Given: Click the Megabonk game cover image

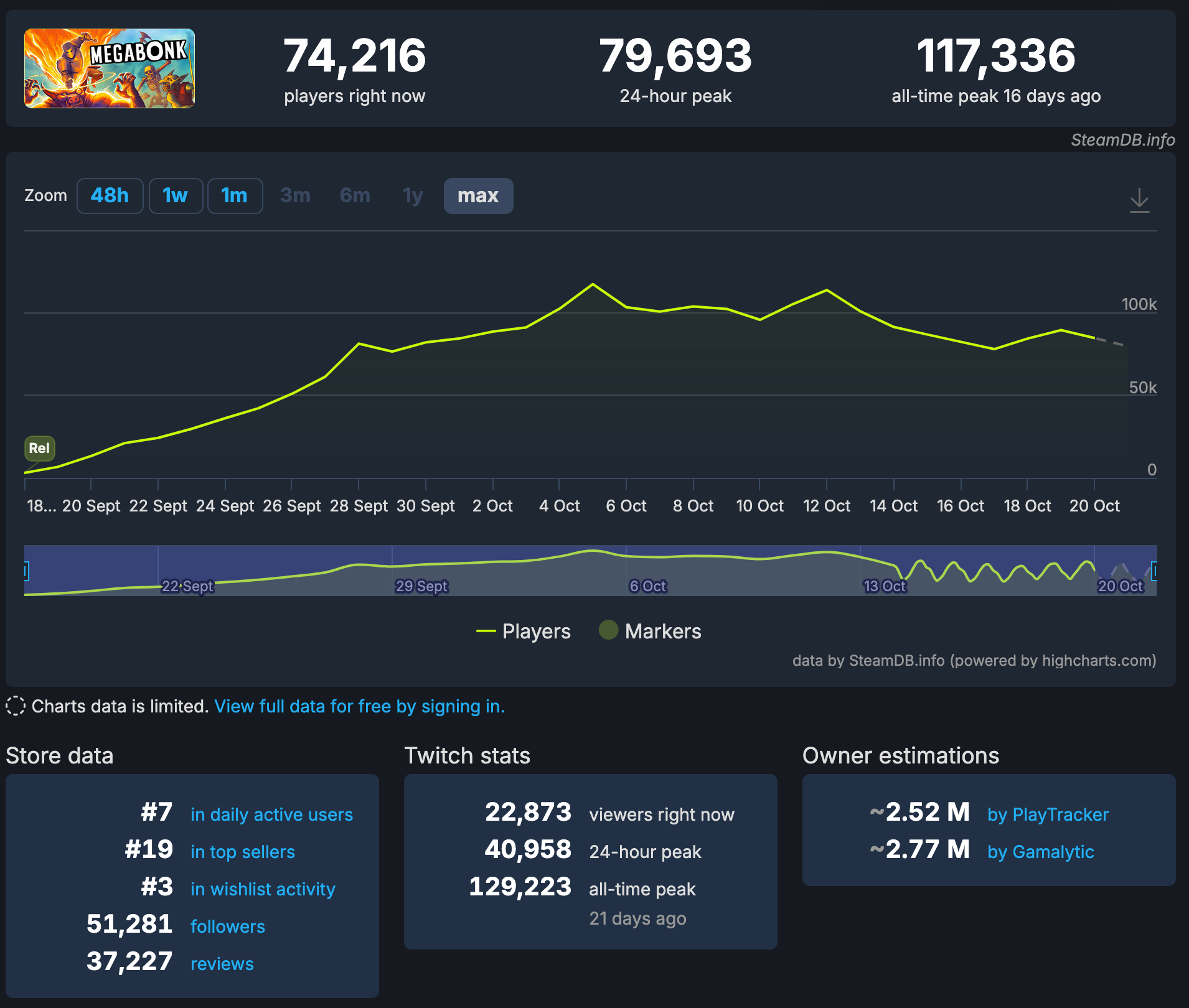Looking at the screenshot, I should click(x=110, y=68).
